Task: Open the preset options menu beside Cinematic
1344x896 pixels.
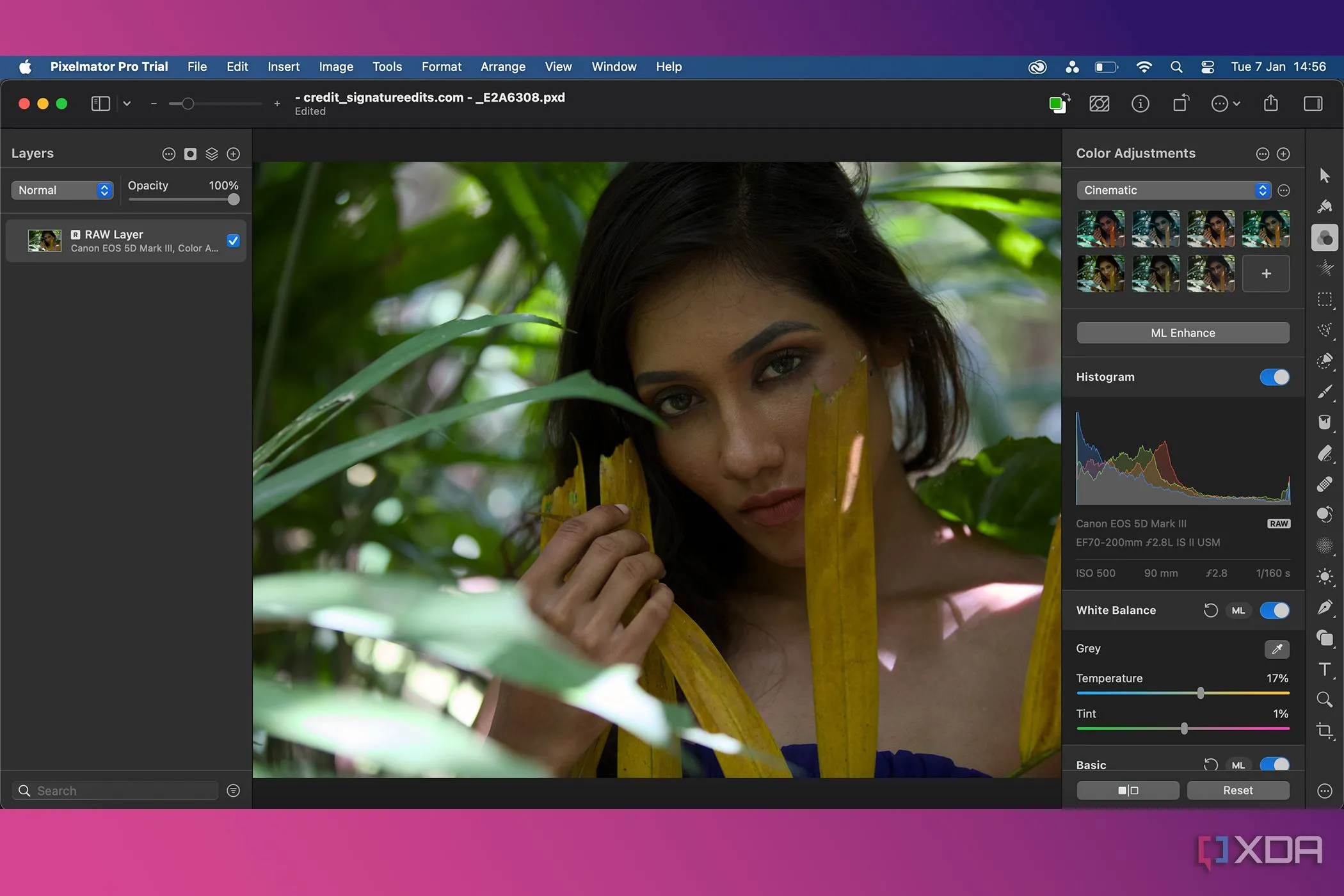Action: (1283, 191)
